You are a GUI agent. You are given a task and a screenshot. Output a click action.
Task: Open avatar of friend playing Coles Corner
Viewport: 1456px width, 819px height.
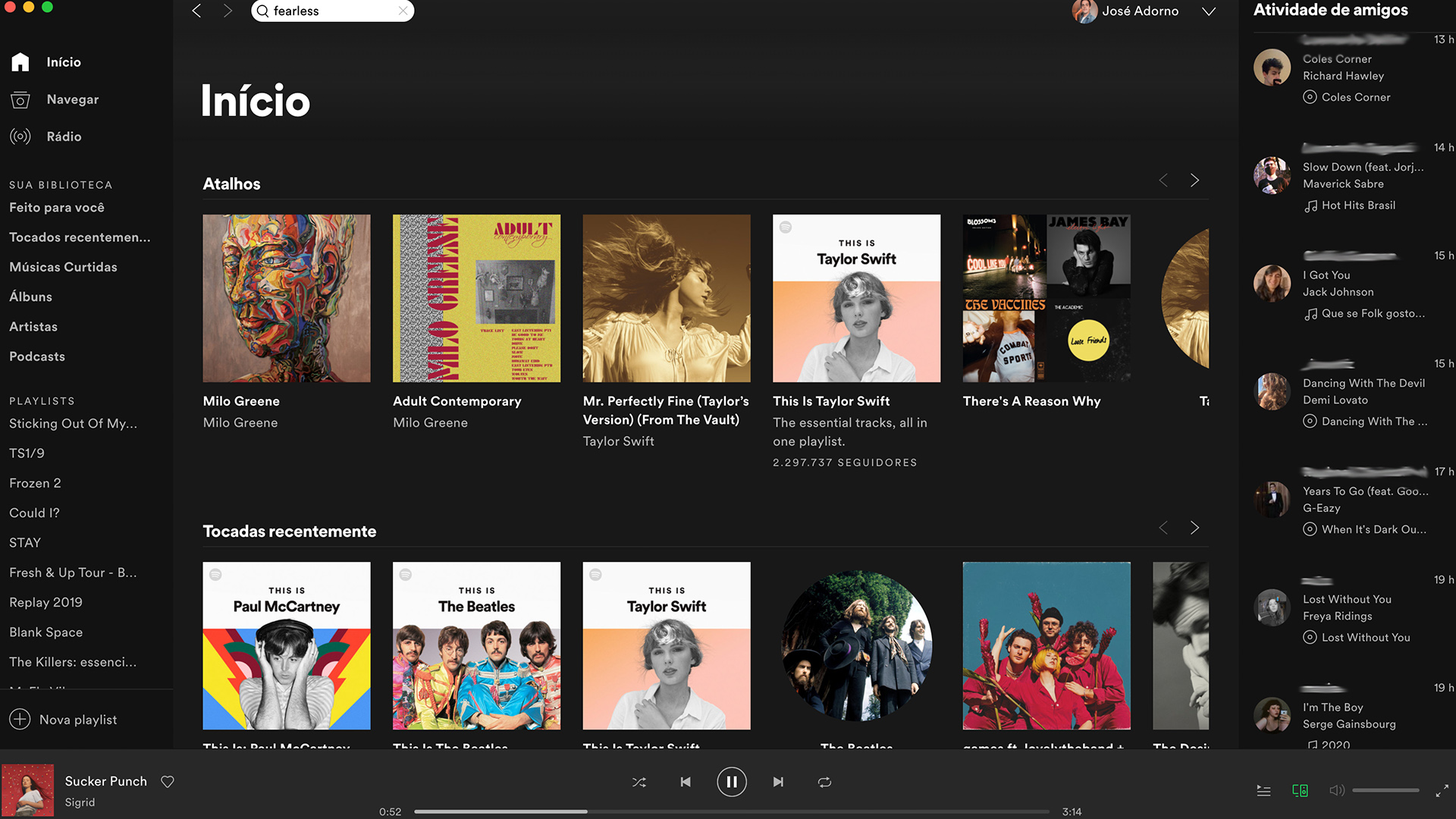(x=1272, y=67)
